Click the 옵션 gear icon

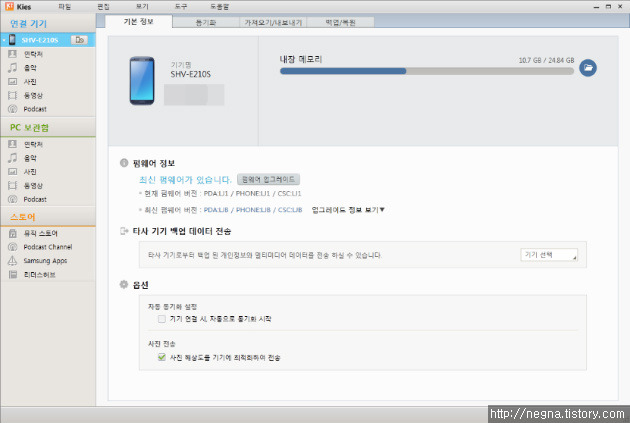pos(124,284)
